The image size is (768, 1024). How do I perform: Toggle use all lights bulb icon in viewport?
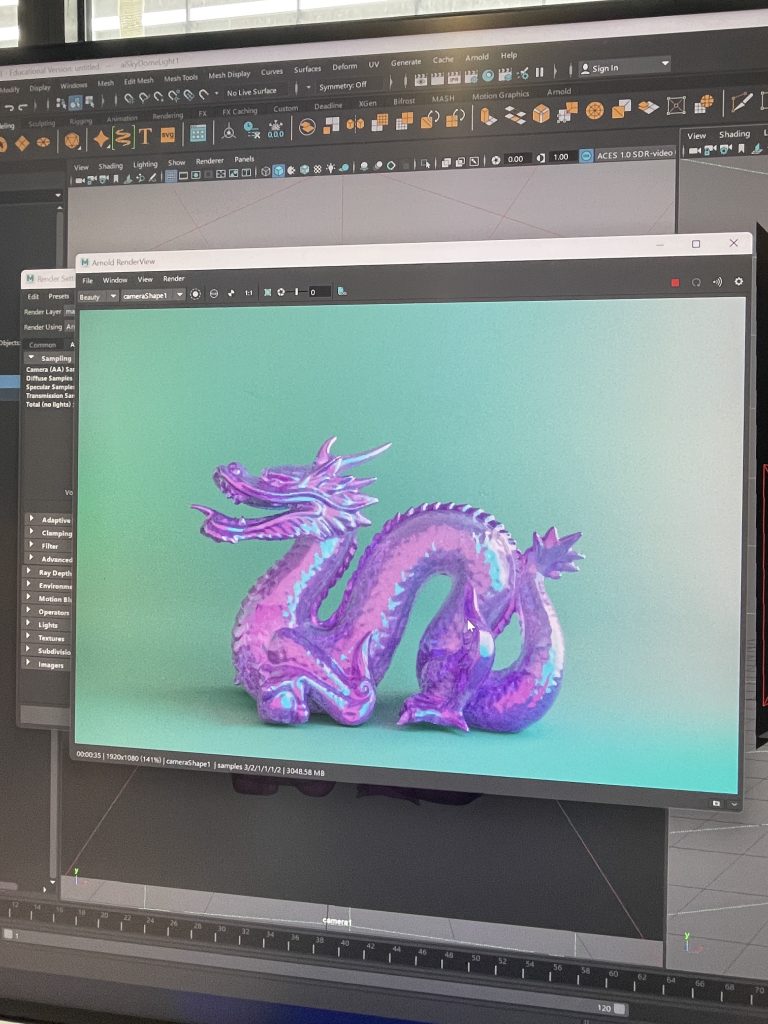tap(330, 168)
